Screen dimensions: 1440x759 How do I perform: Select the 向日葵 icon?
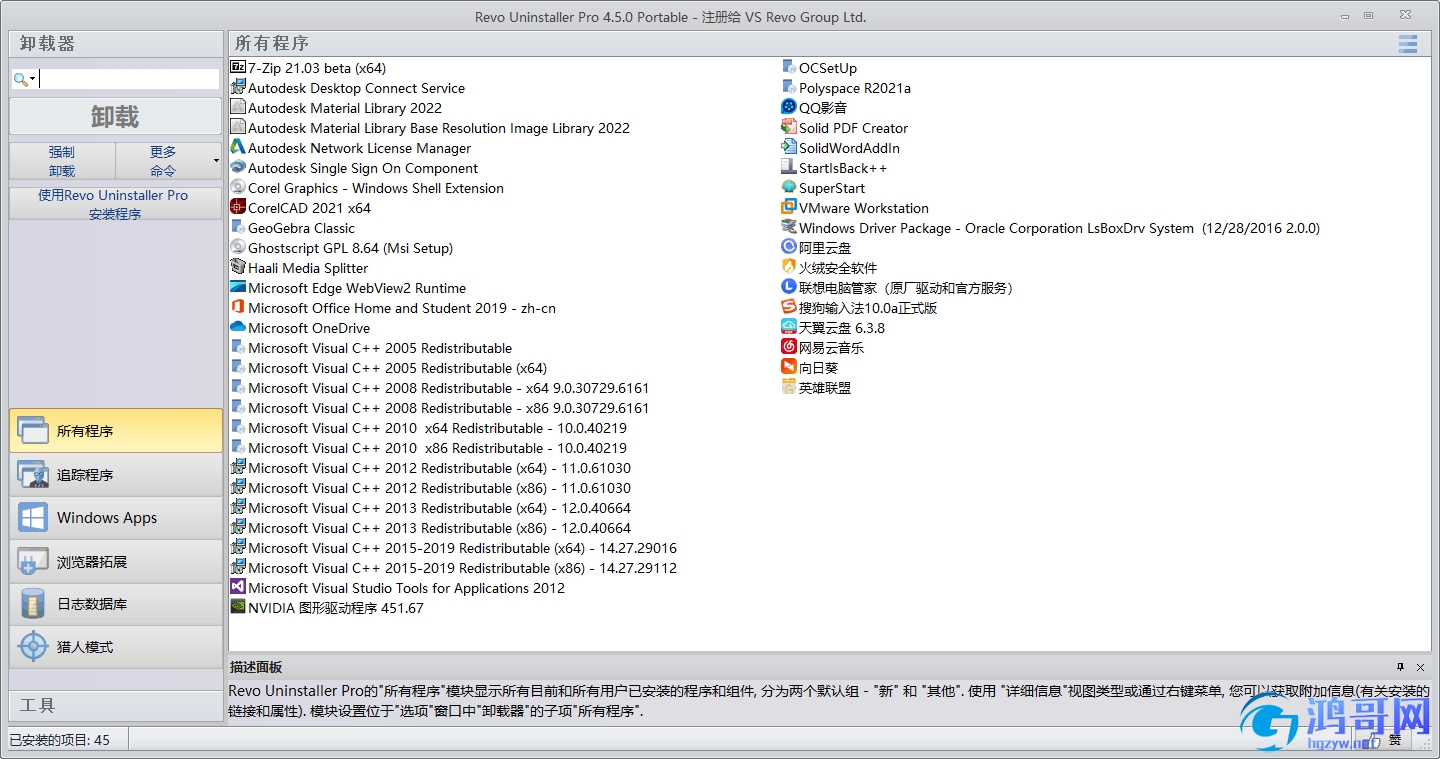coord(789,368)
